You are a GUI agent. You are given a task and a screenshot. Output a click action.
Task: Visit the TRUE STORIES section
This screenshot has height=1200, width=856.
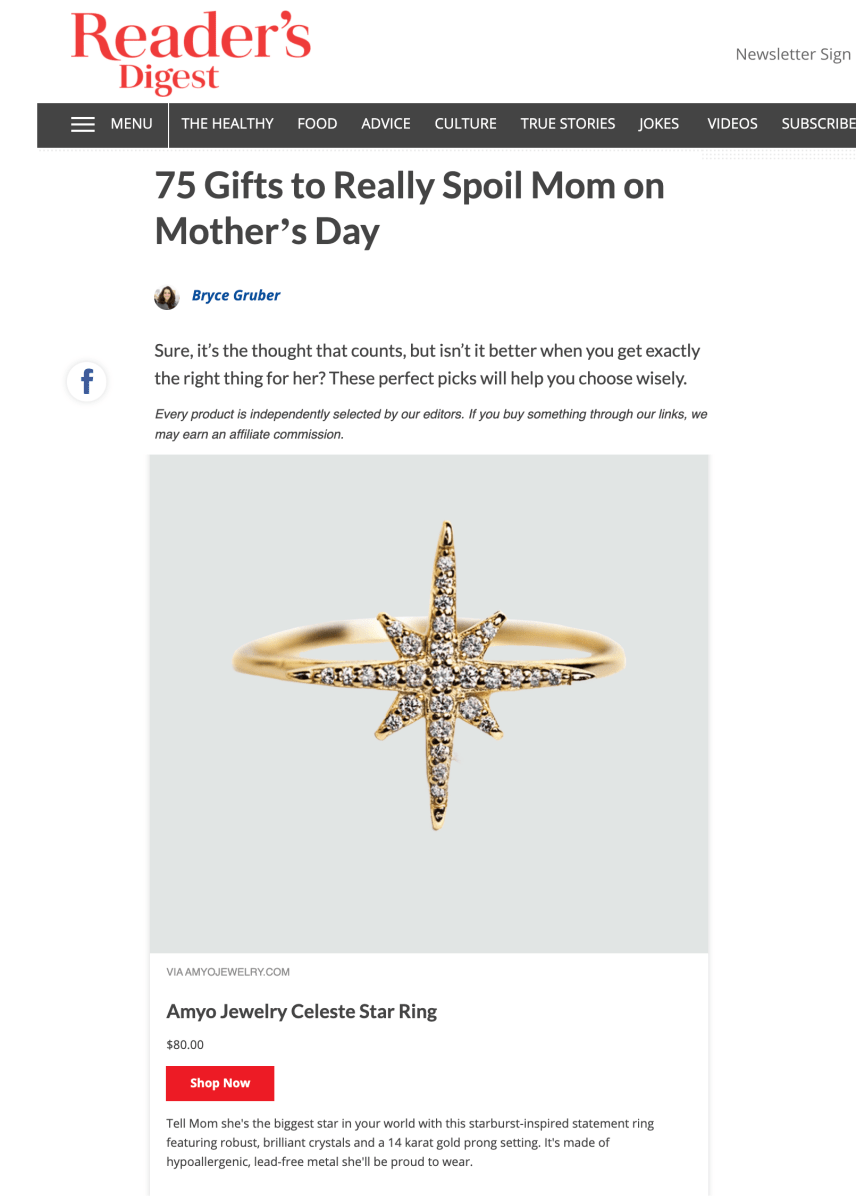click(x=568, y=124)
